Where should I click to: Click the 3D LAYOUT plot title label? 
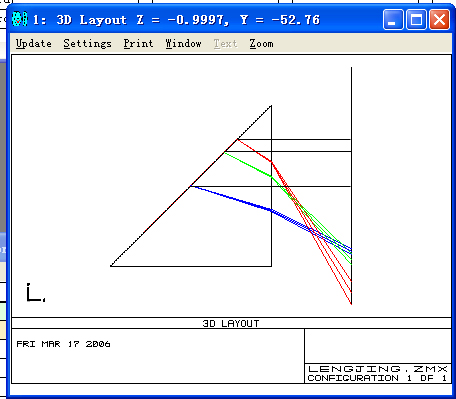click(231, 323)
